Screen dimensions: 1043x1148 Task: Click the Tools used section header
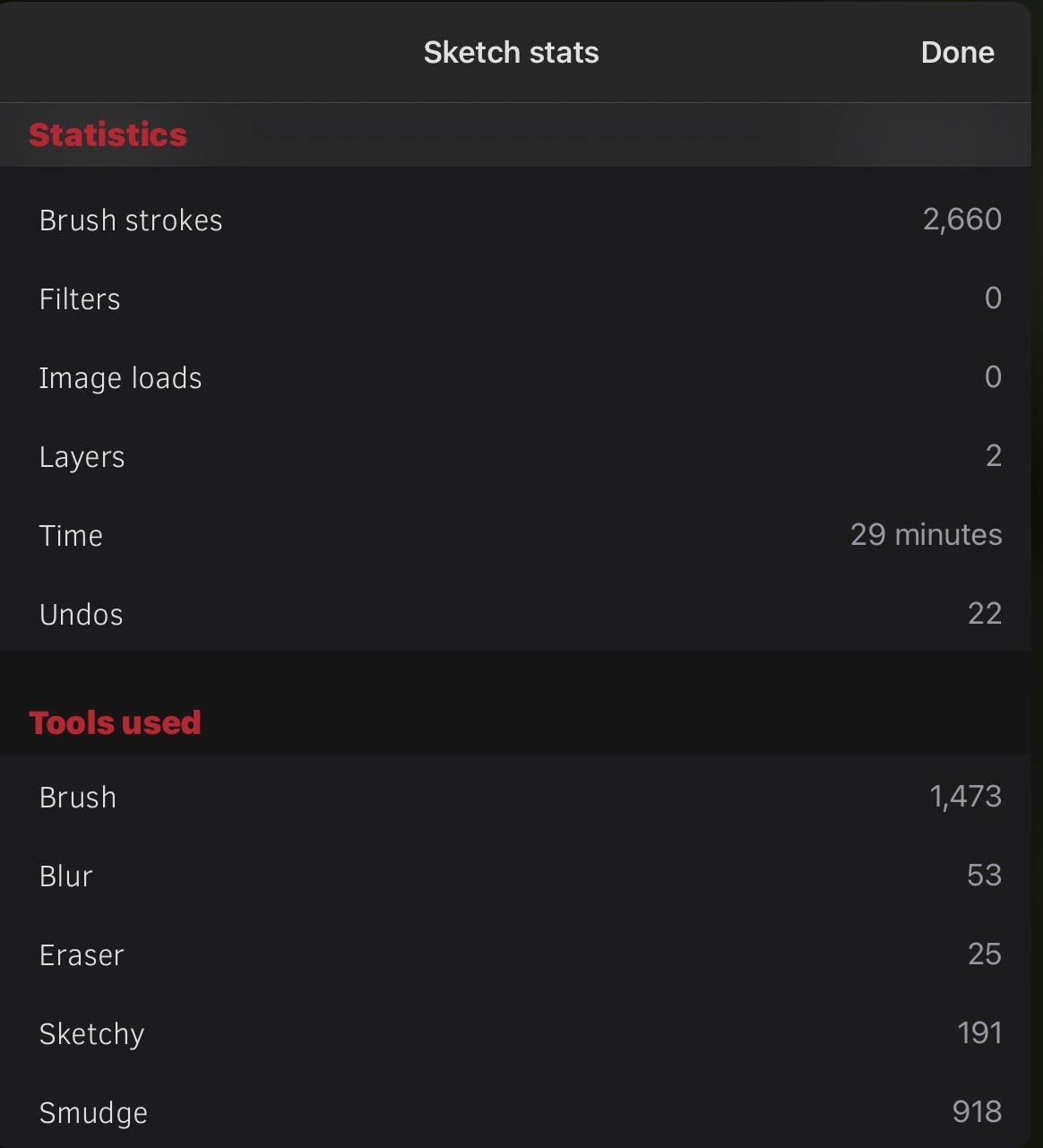(x=115, y=723)
